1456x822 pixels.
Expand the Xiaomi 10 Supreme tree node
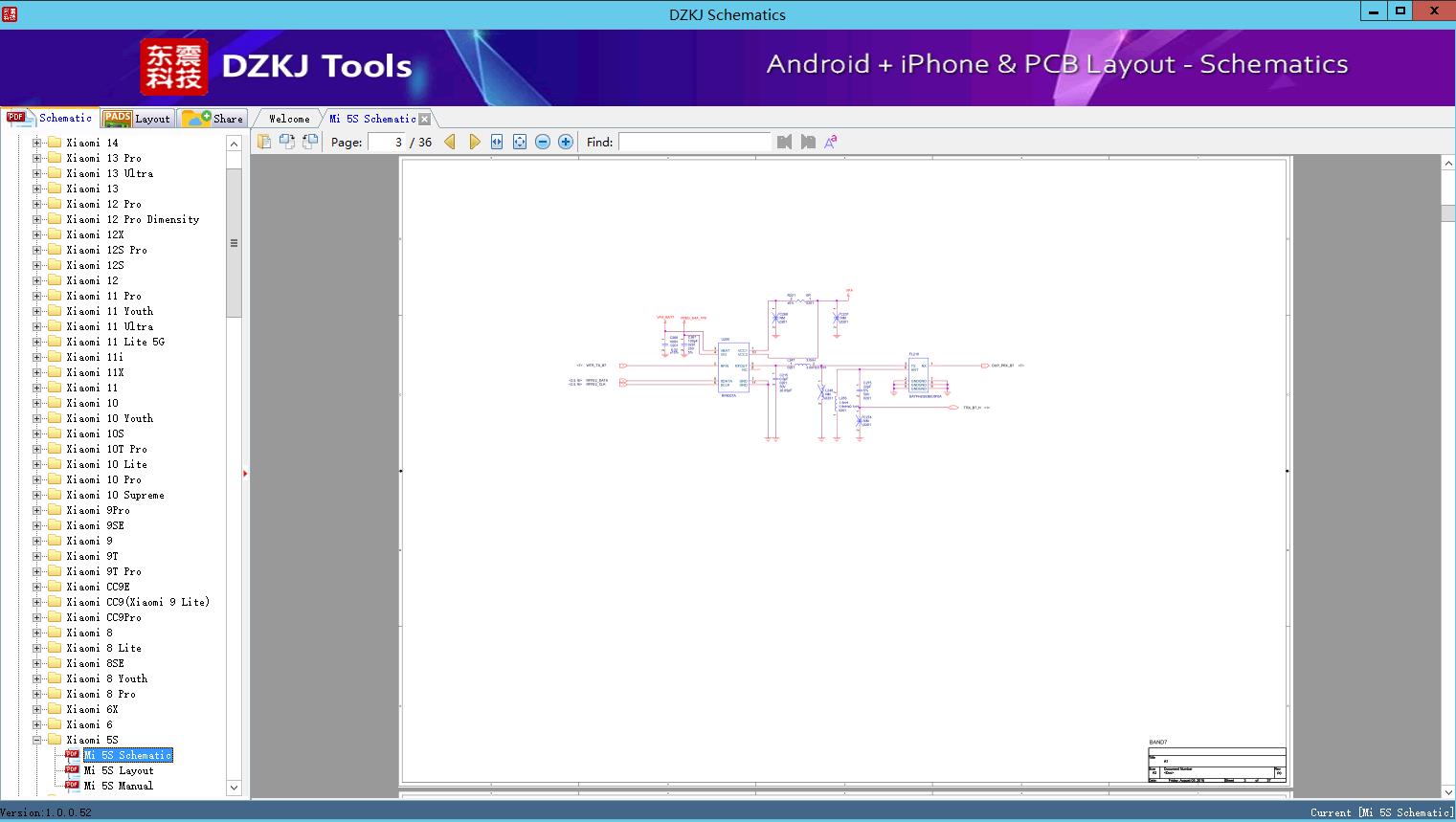tap(36, 495)
